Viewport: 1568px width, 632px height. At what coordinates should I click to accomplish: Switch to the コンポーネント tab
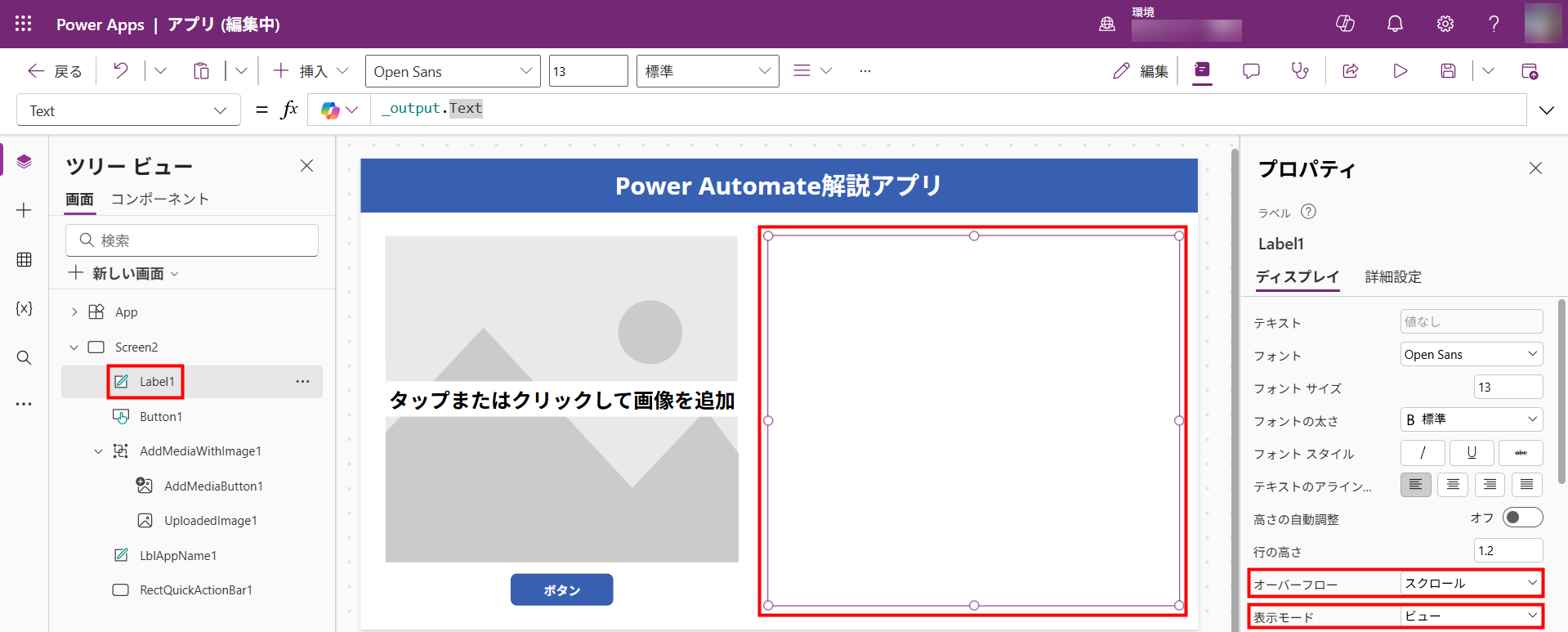pyautogui.click(x=160, y=199)
